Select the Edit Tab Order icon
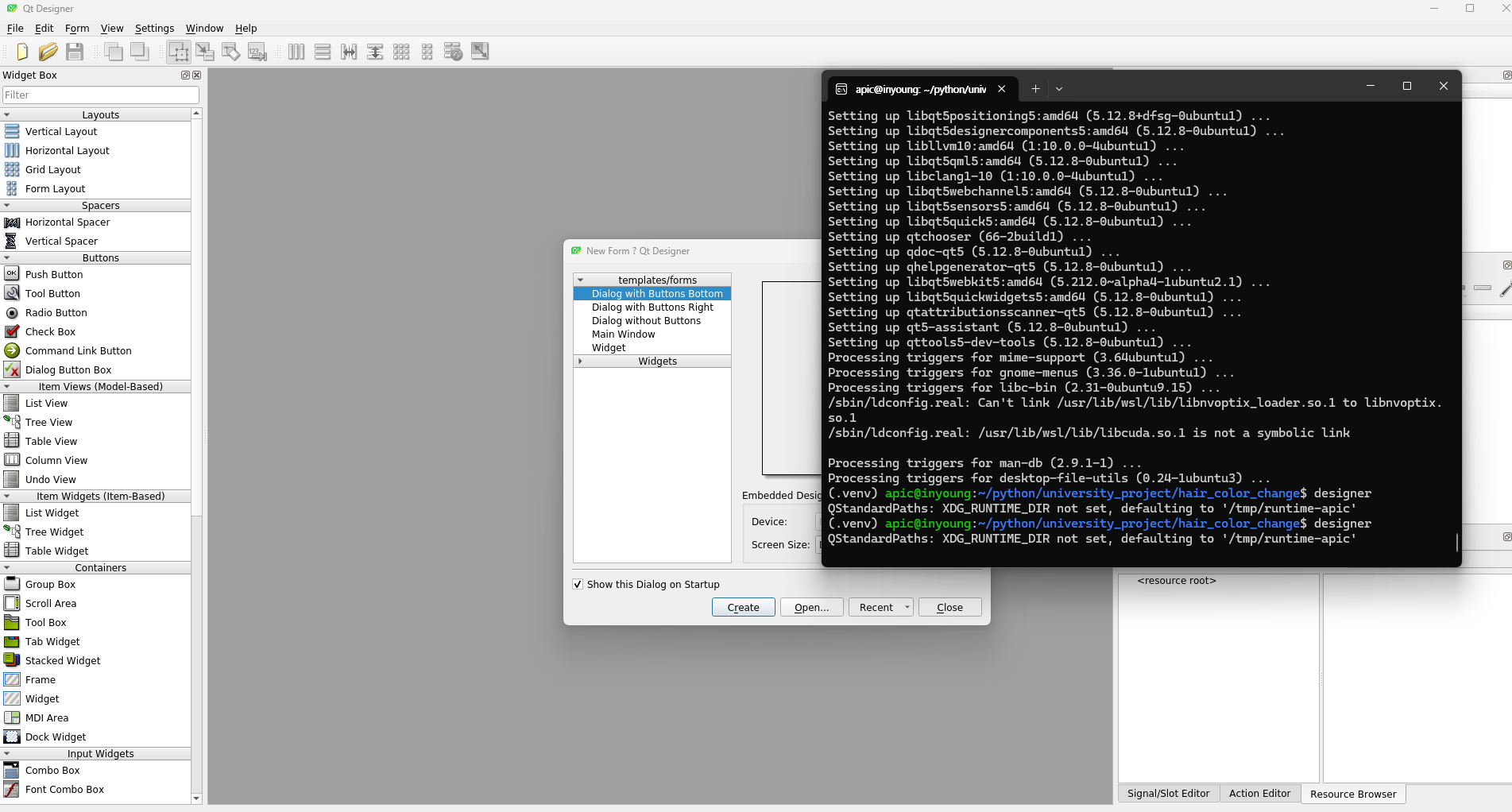Image resolution: width=1512 pixels, height=812 pixels. point(257,52)
